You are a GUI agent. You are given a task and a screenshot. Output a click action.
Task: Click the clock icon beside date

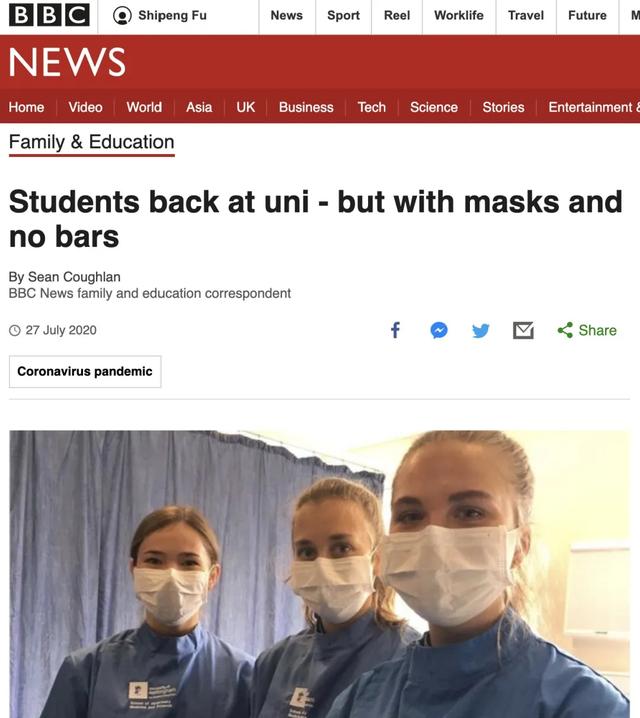click(15, 330)
